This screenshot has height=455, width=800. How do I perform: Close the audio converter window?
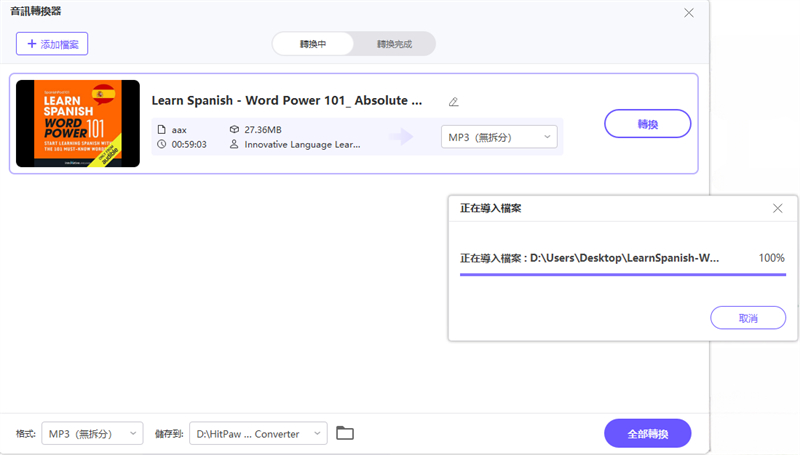pyautogui.click(x=689, y=13)
